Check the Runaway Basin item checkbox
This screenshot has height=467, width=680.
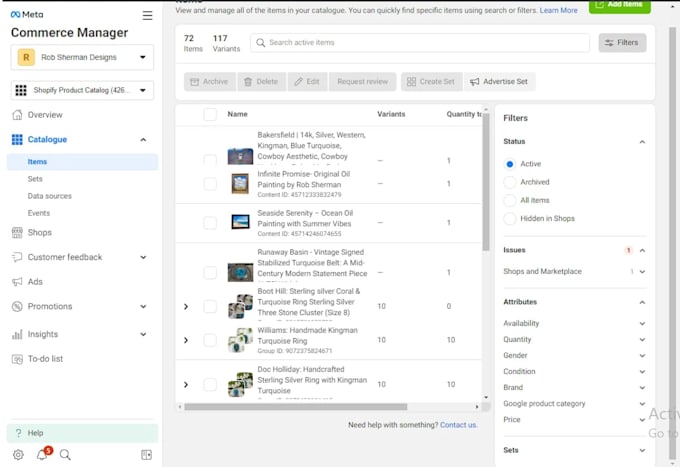coord(210,273)
